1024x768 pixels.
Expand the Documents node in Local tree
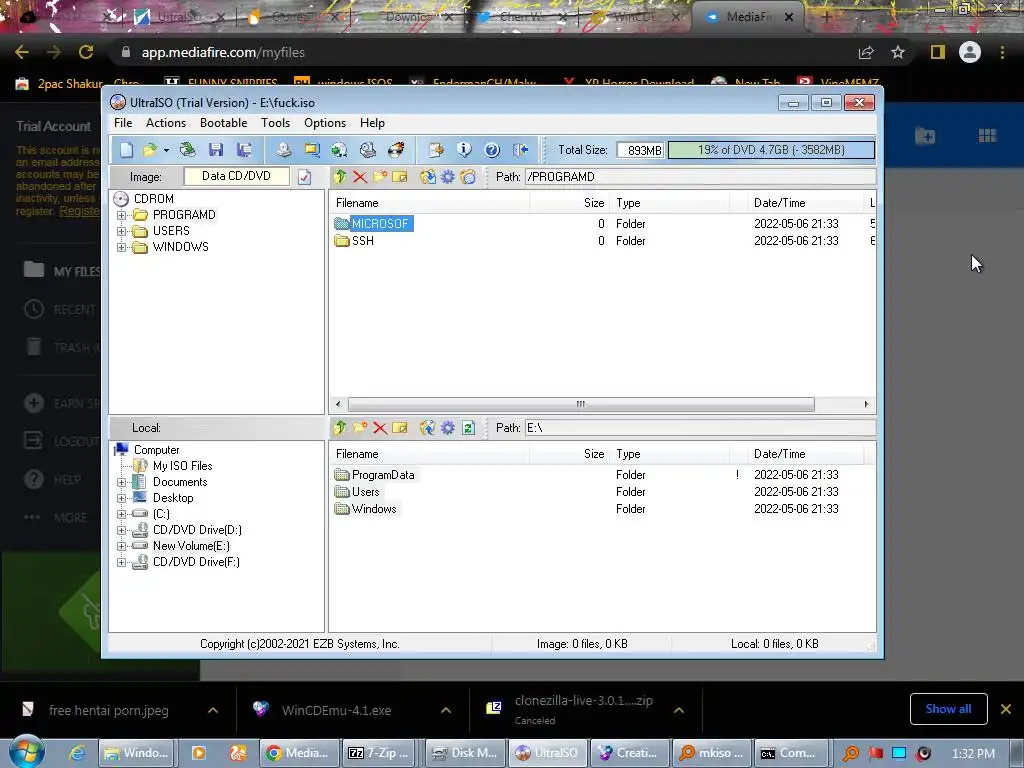(x=121, y=482)
